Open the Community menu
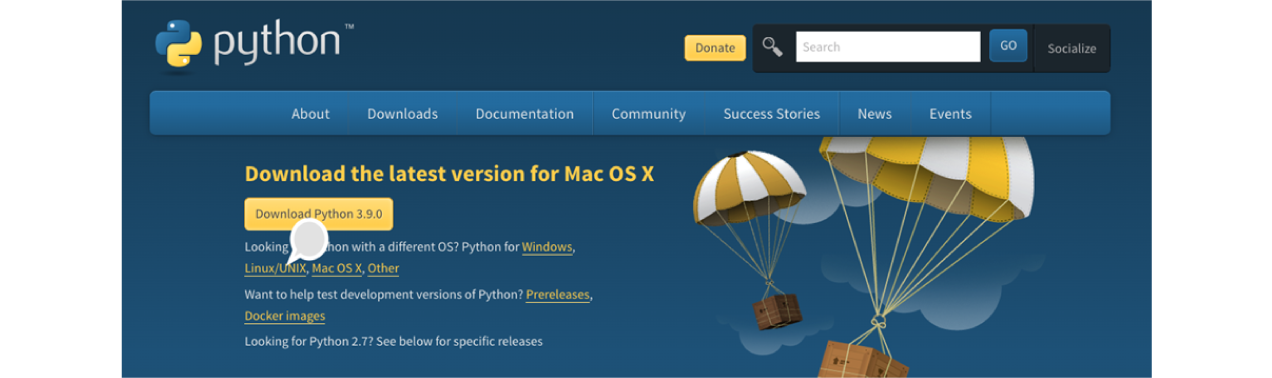This screenshot has height=378, width=1272. pyautogui.click(x=649, y=114)
